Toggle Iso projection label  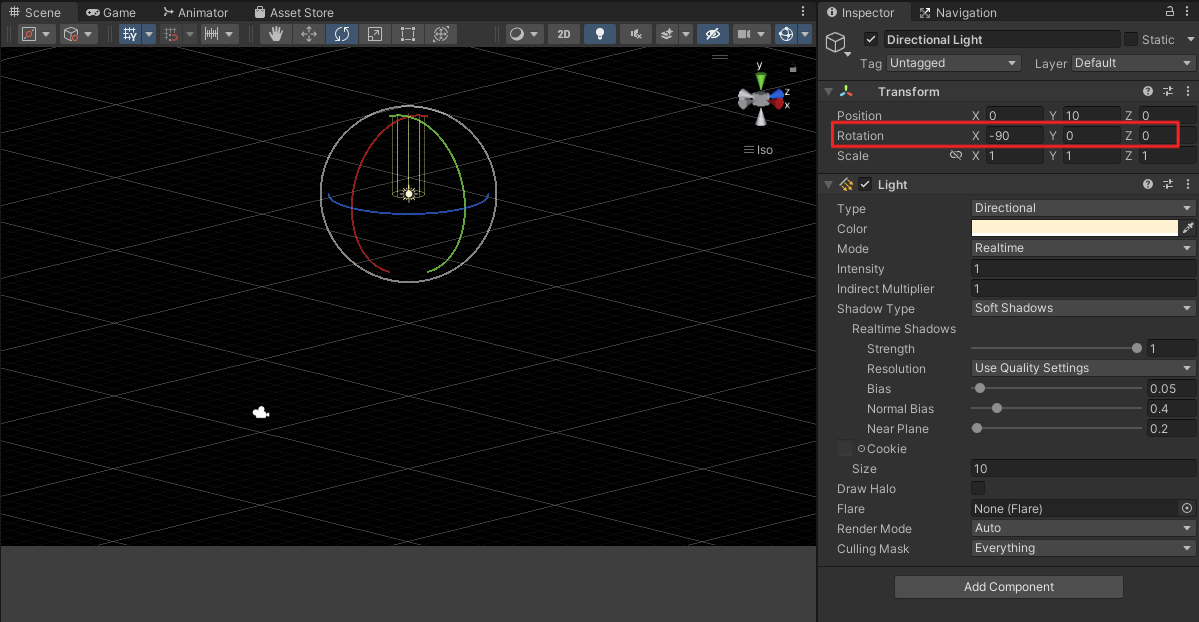click(x=759, y=150)
